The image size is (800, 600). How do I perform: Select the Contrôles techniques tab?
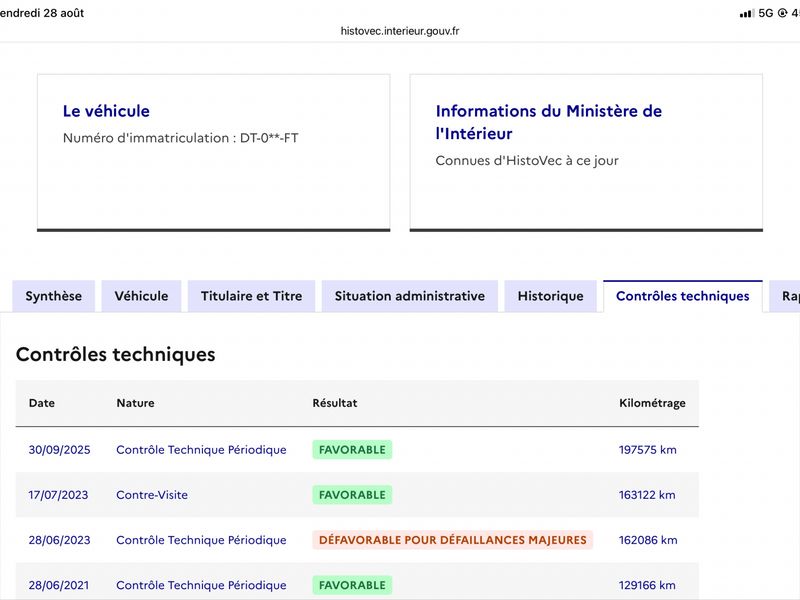(683, 296)
